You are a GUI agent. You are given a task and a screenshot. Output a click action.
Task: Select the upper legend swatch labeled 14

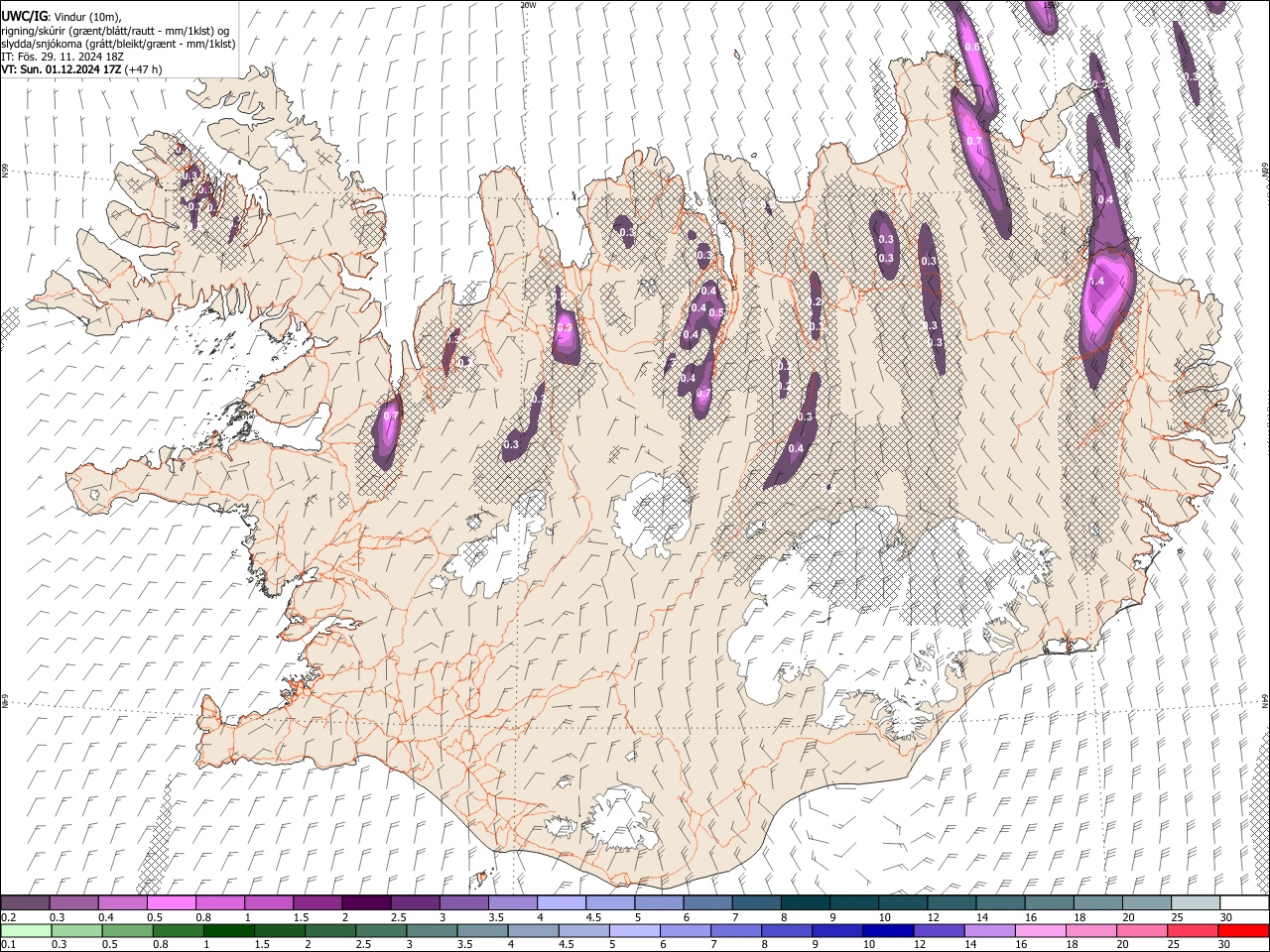pyautogui.click(x=1000, y=902)
